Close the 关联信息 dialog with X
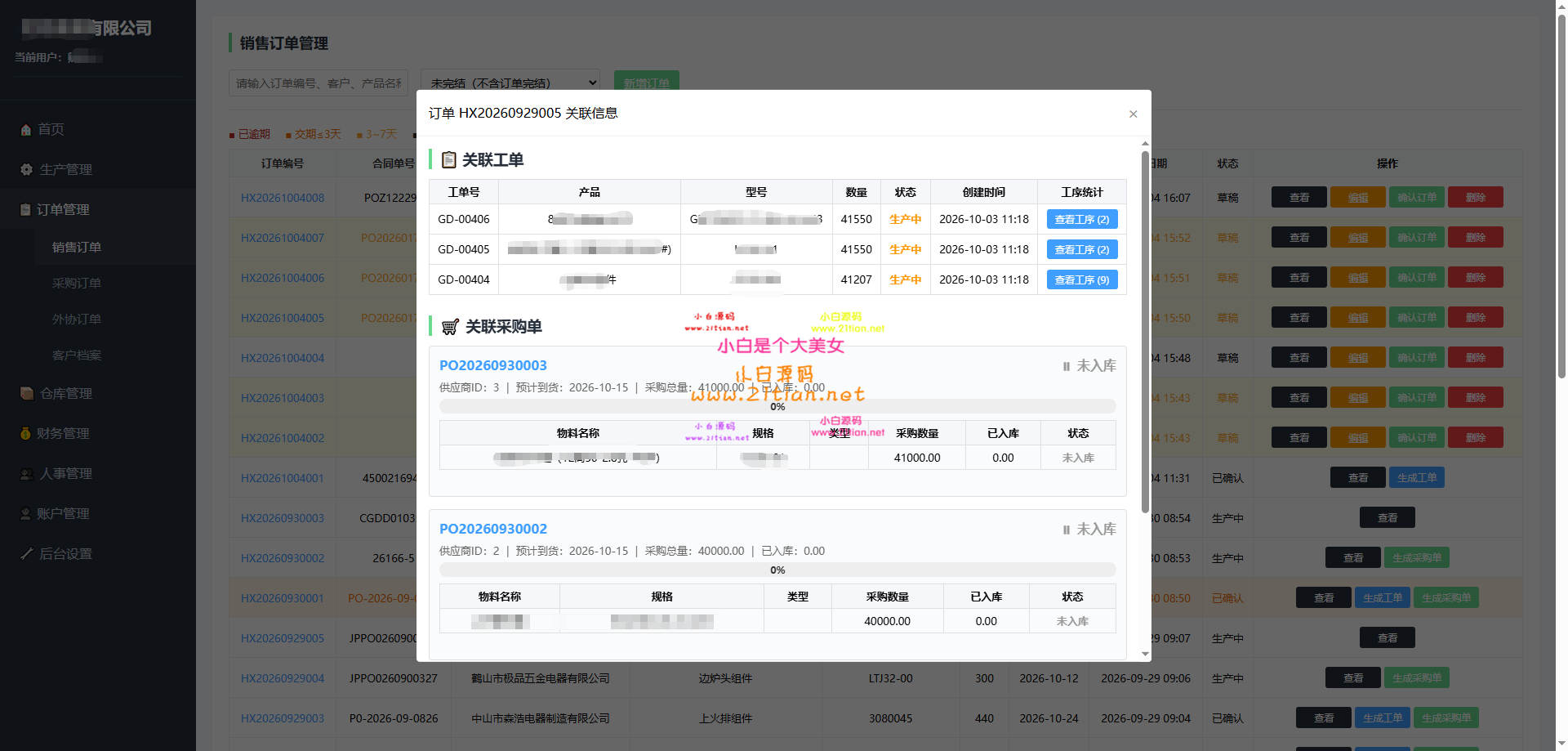This screenshot has width=1568, height=751. [x=1133, y=114]
